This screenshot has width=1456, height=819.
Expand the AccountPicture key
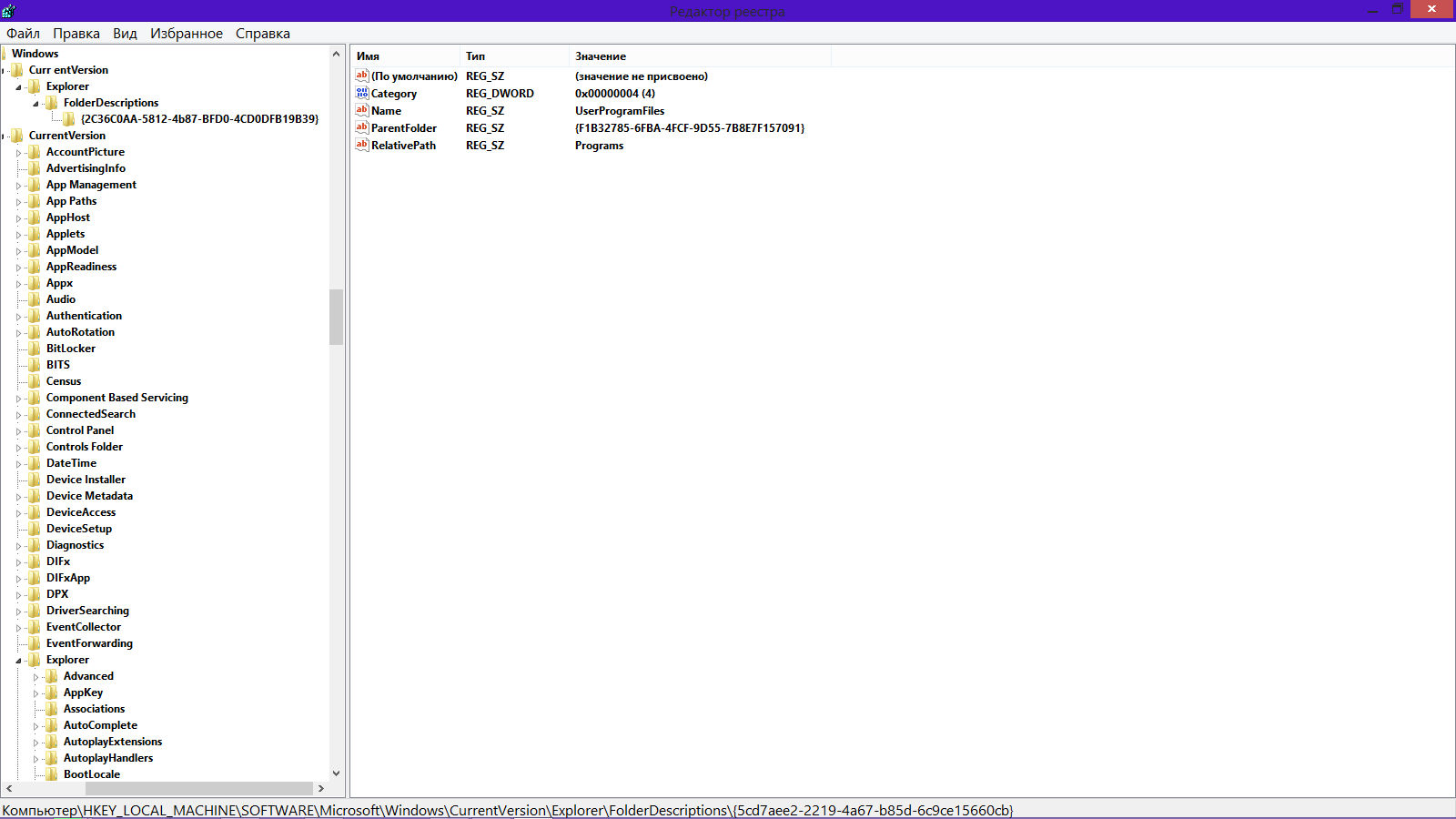coord(18,153)
